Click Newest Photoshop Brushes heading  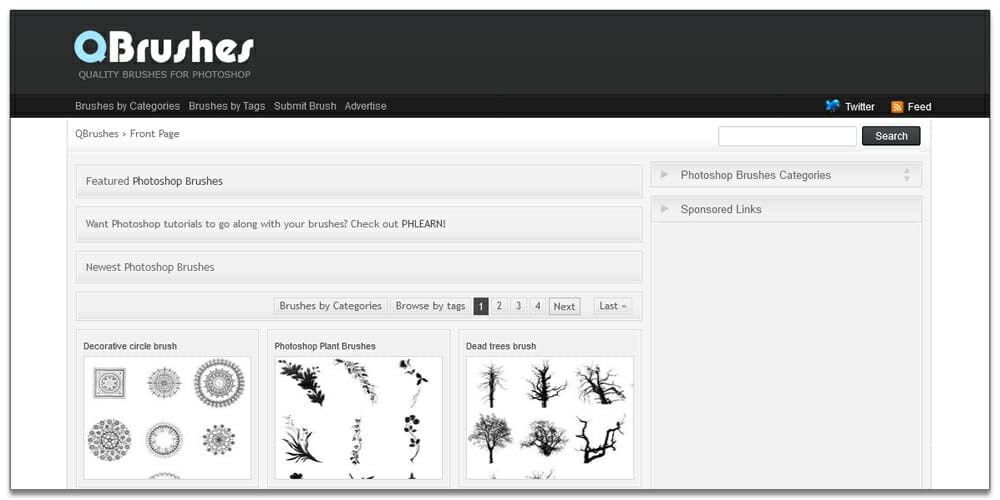click(x=150, y=267)
